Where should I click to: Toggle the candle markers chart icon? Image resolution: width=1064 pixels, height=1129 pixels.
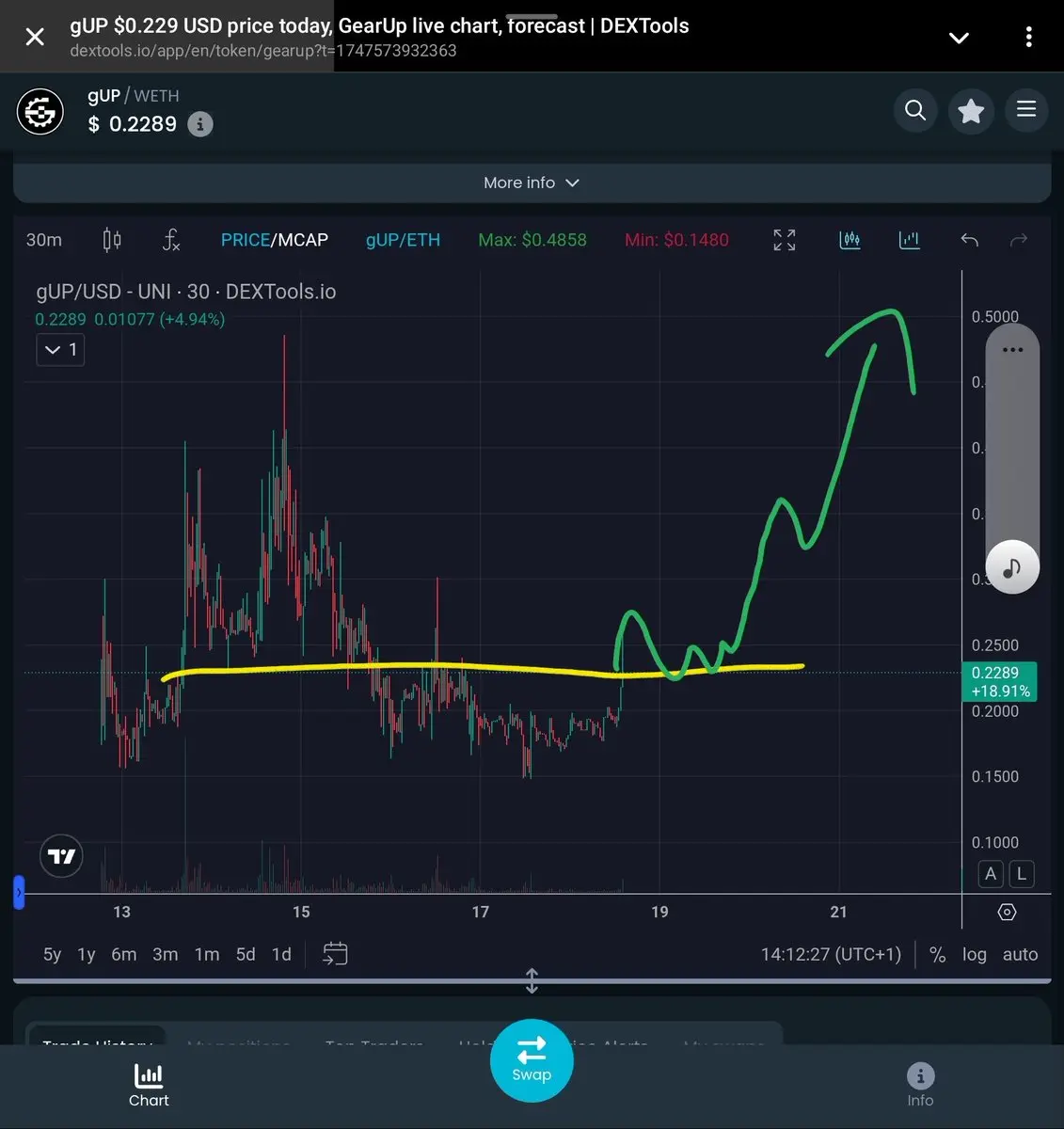(x=850, y=240)
